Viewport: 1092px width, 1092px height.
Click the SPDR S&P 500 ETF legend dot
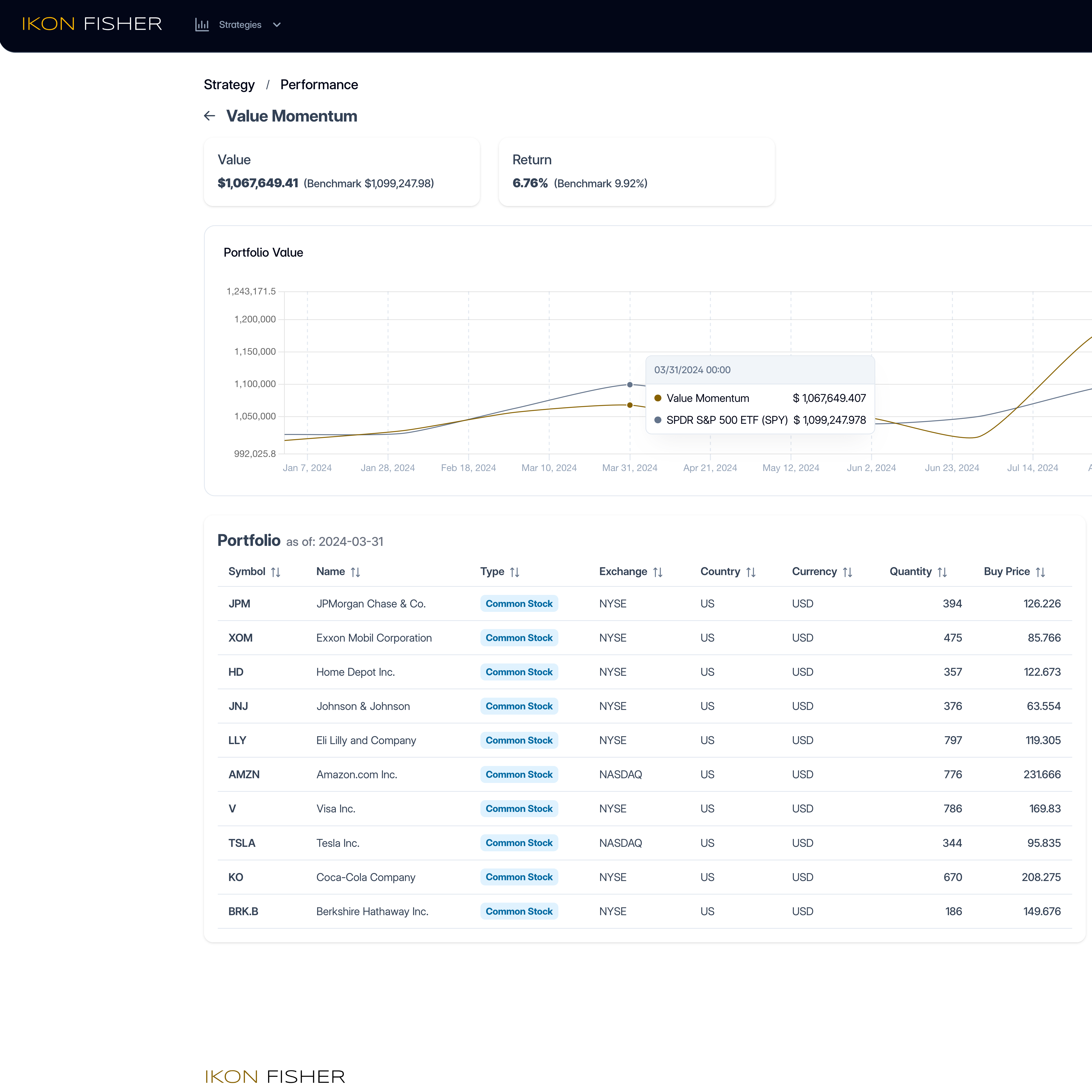click(x=658, y=420)
